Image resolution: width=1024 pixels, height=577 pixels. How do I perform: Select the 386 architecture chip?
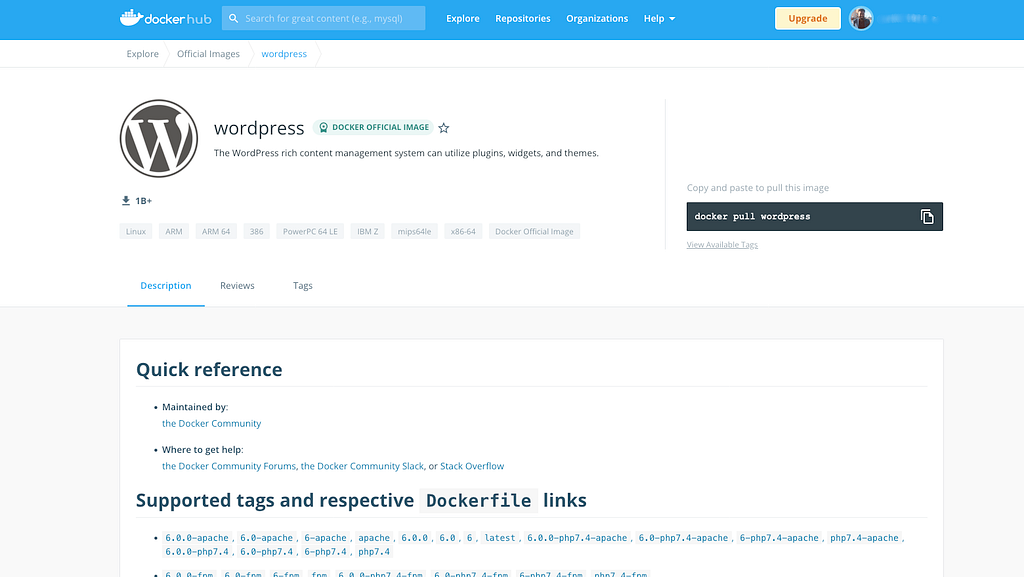pyautogui.click(x=257, y=231)
